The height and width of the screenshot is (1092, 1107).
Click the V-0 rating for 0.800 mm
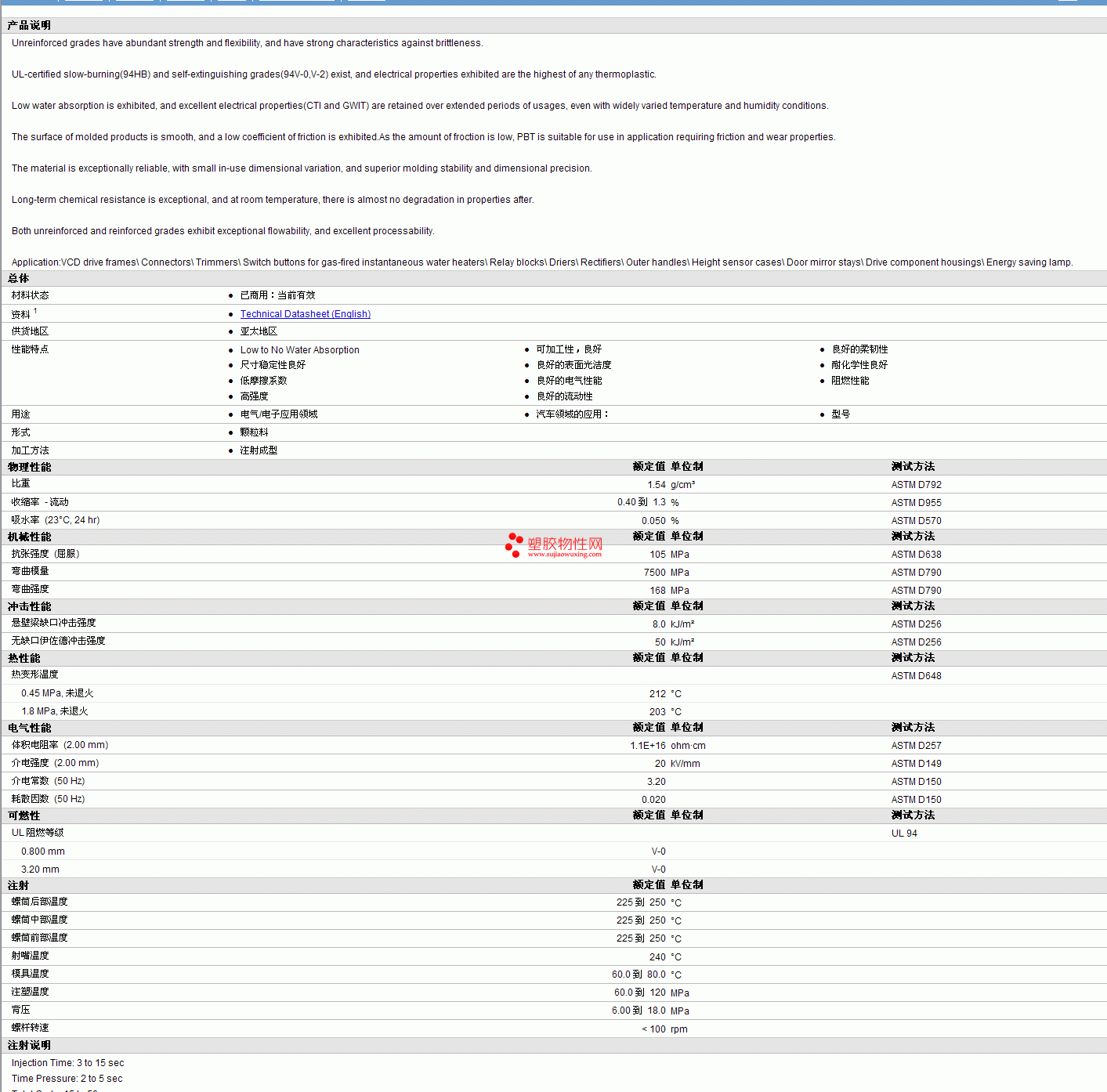pos(659,852)
